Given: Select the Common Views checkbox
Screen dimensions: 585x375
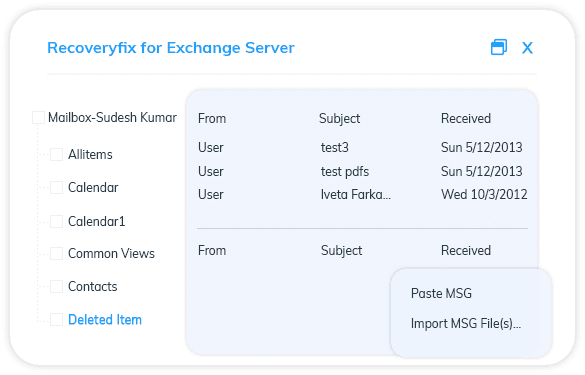Looking at the screenshot, I should pos(56,253).
